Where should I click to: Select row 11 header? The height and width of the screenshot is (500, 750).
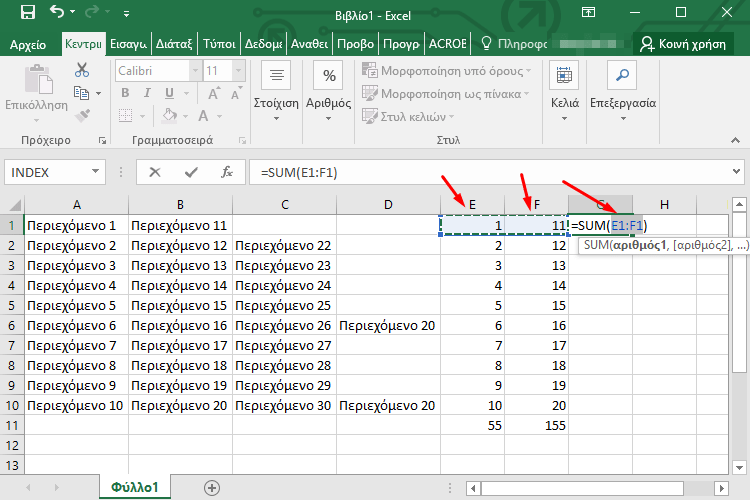(x=12, y=425)
